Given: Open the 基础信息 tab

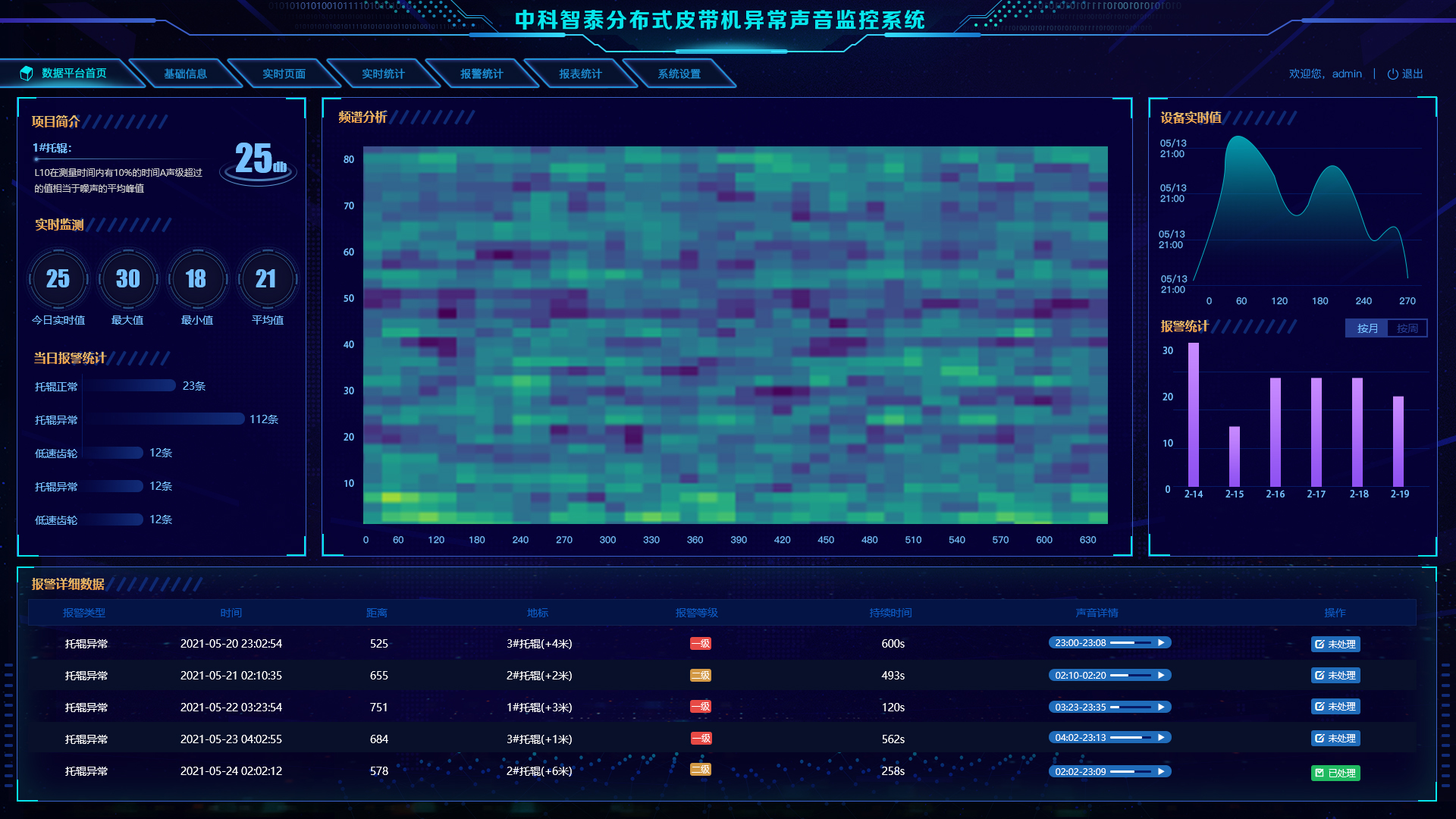Looking at the screenshot, I should click(185, 74).
